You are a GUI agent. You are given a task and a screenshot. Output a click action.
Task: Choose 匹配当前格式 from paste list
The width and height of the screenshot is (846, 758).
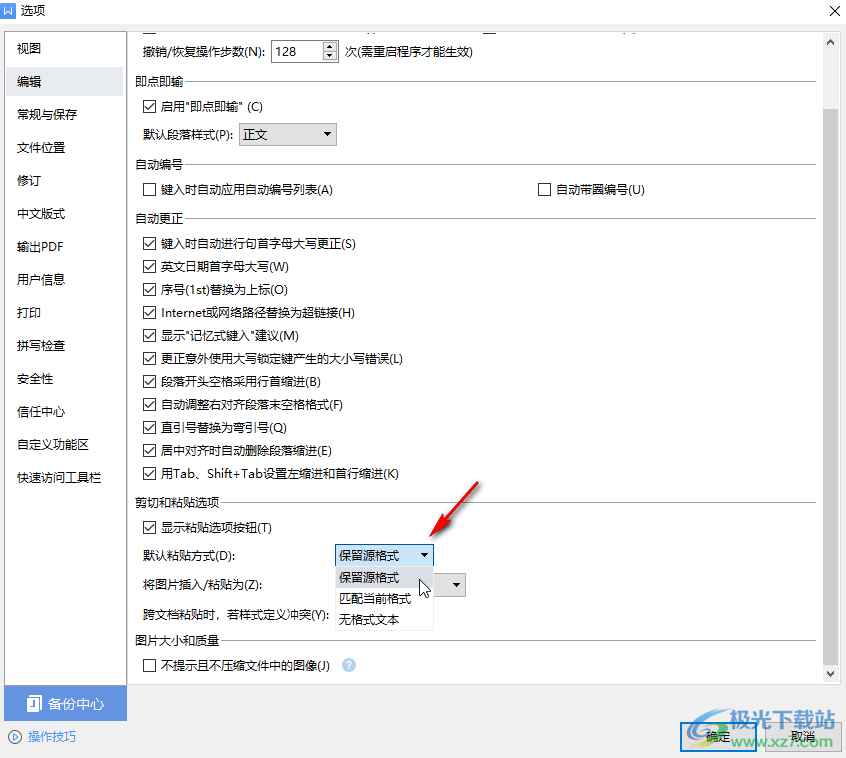(x=384, y=599)
